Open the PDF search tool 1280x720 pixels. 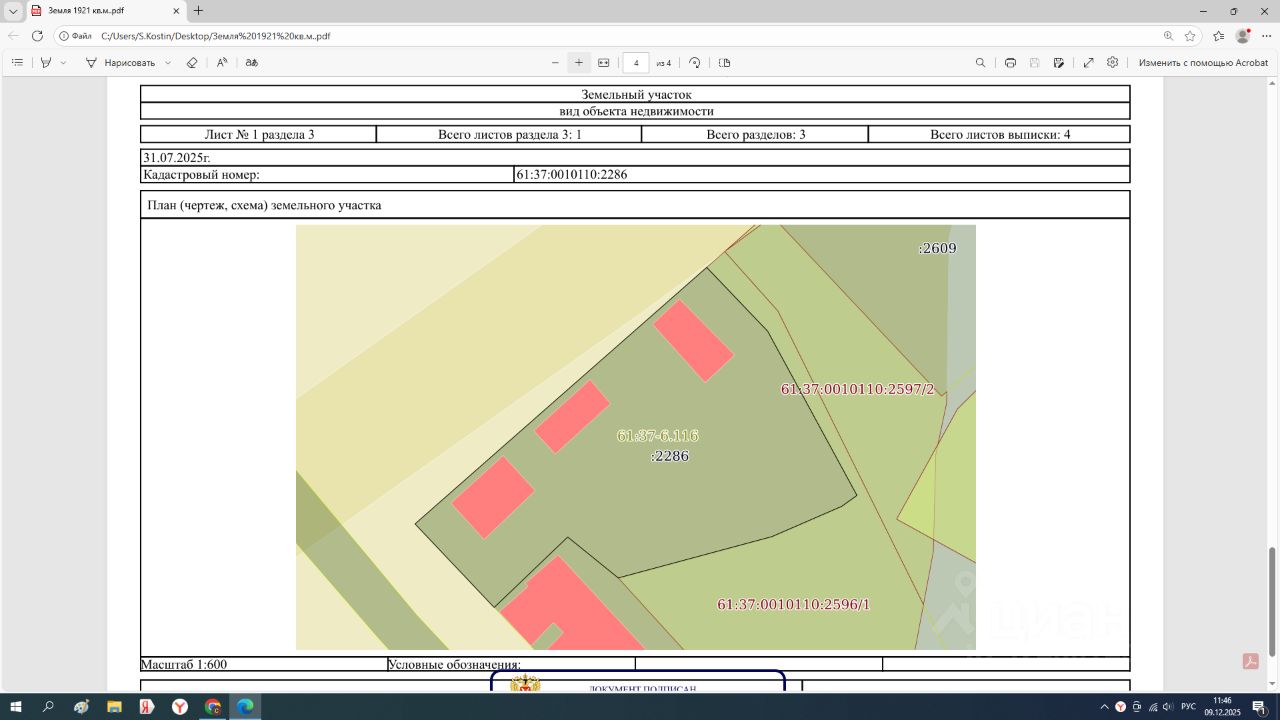(980, 62)
